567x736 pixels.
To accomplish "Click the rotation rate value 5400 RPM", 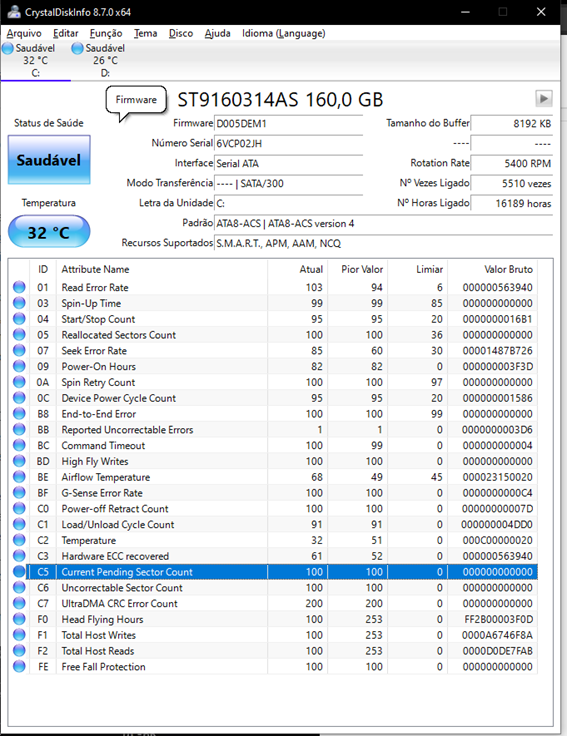I will point(512,163).
